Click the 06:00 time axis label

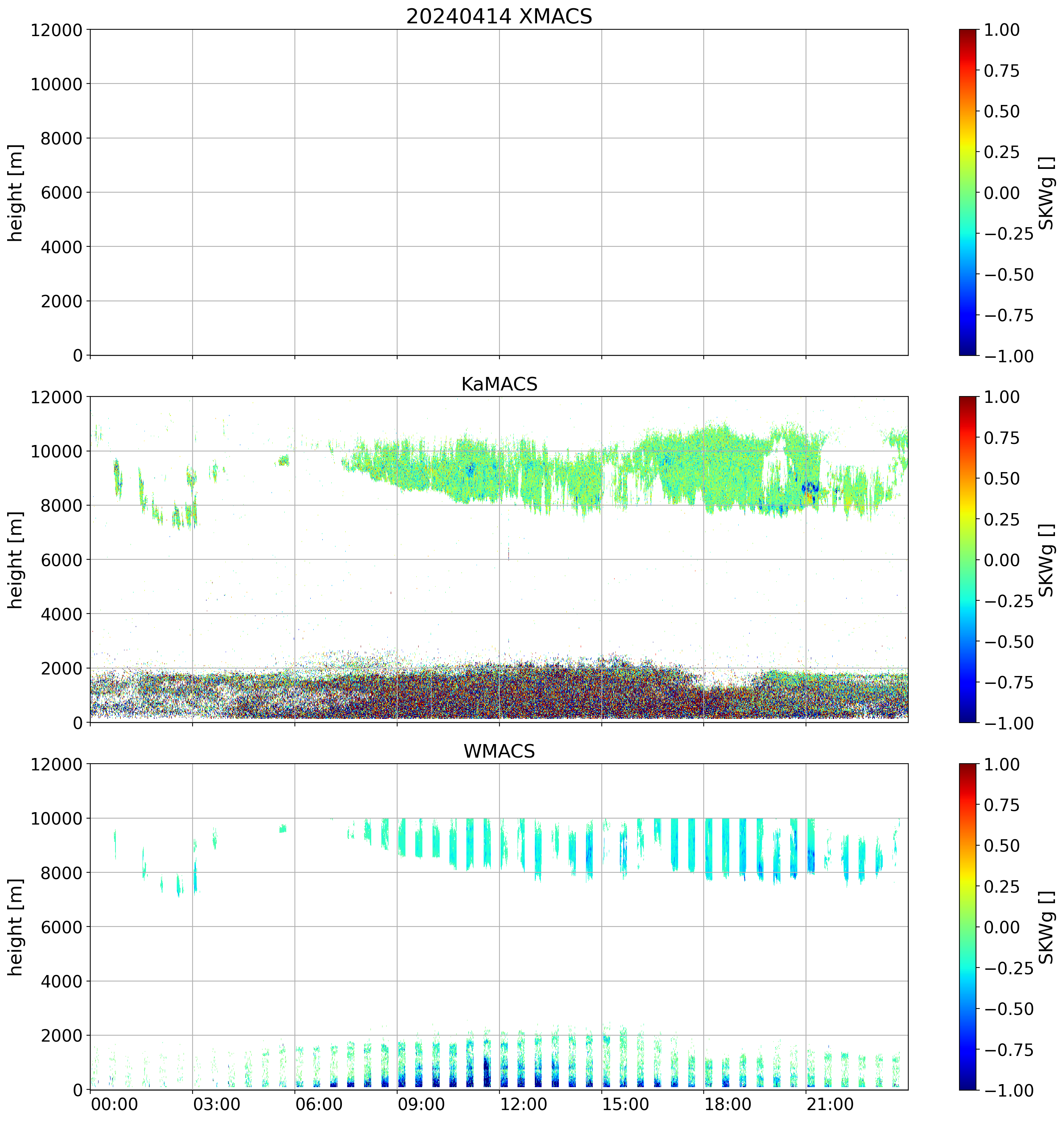pyautogui.click(x=319, y=1104)
